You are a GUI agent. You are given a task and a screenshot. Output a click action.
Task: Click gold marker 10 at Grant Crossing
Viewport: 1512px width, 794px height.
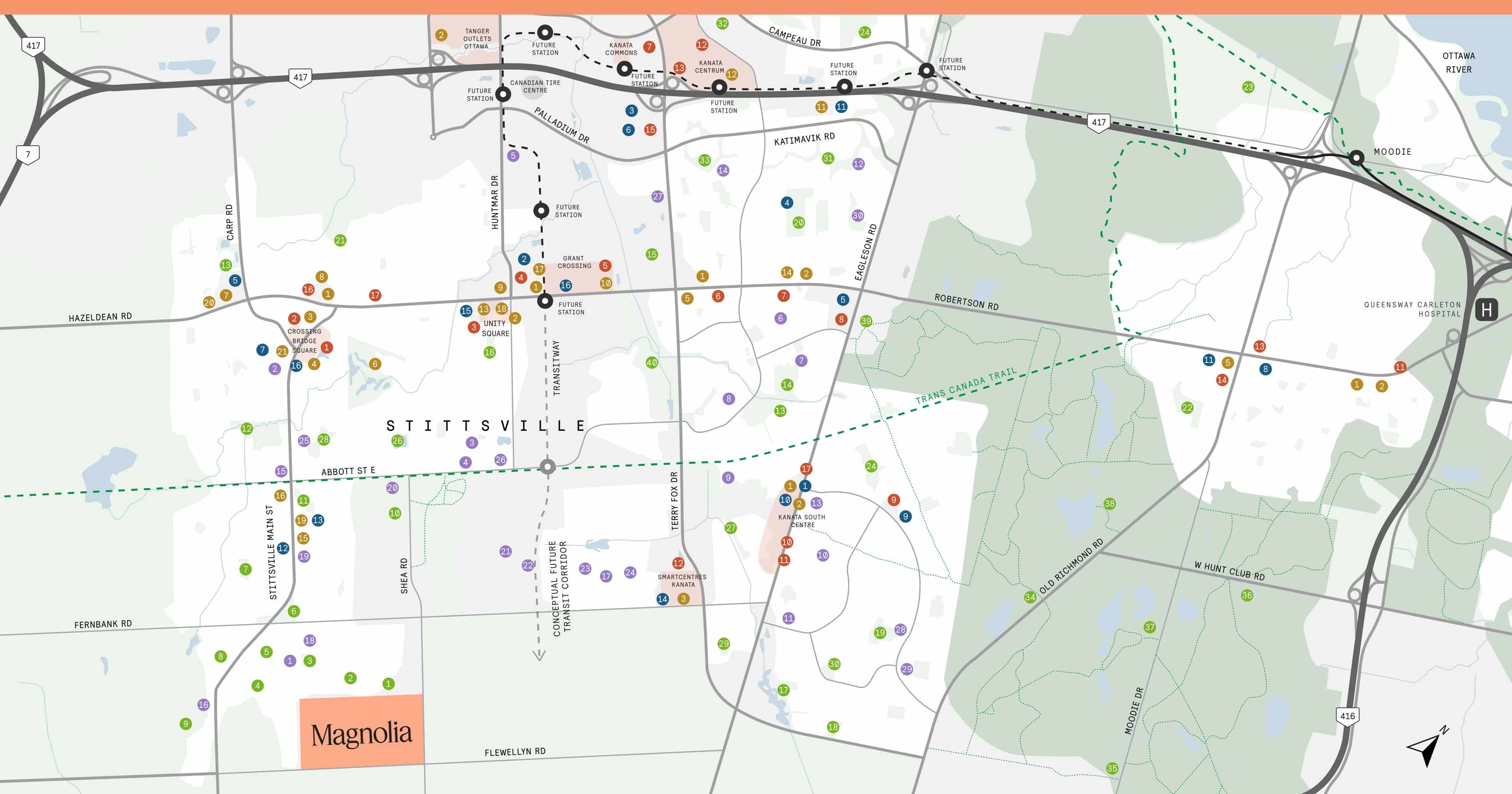click(x=606, y=283)
